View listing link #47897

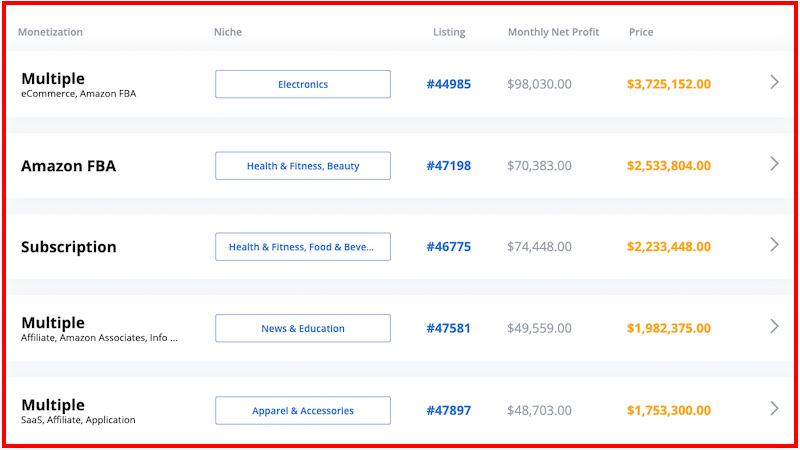448,411
